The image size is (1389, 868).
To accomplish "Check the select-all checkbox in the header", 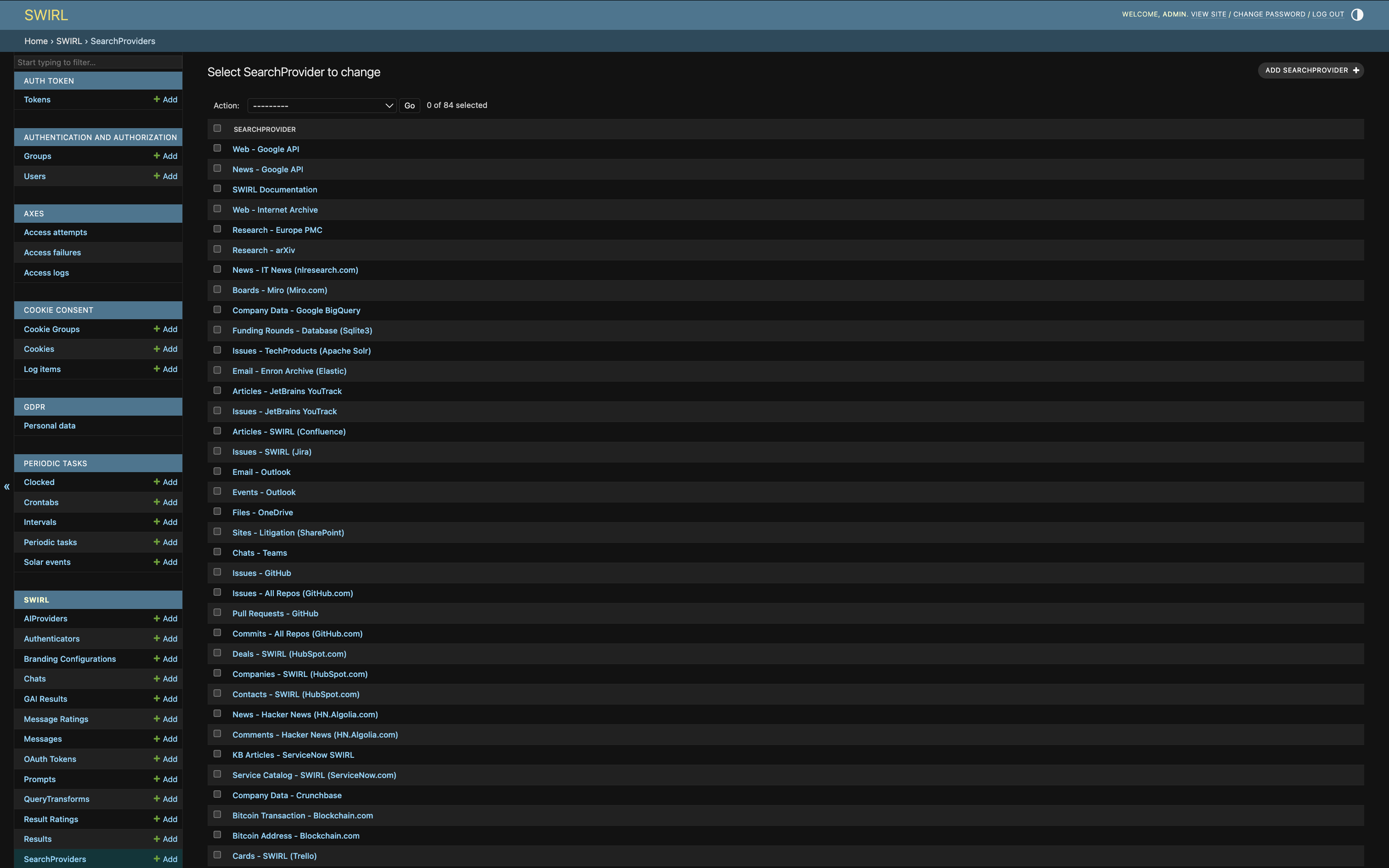I will 217,128.
